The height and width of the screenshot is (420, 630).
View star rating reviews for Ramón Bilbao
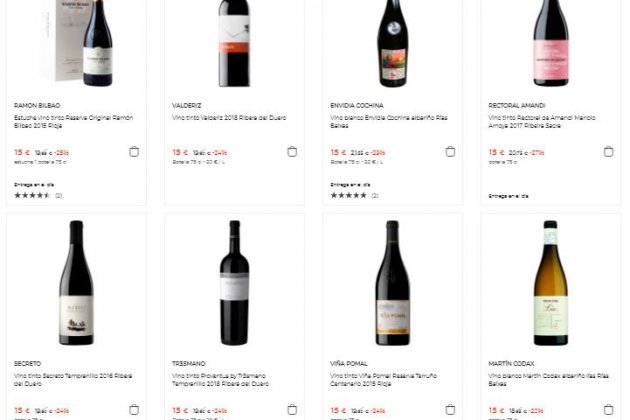[32, 195]
